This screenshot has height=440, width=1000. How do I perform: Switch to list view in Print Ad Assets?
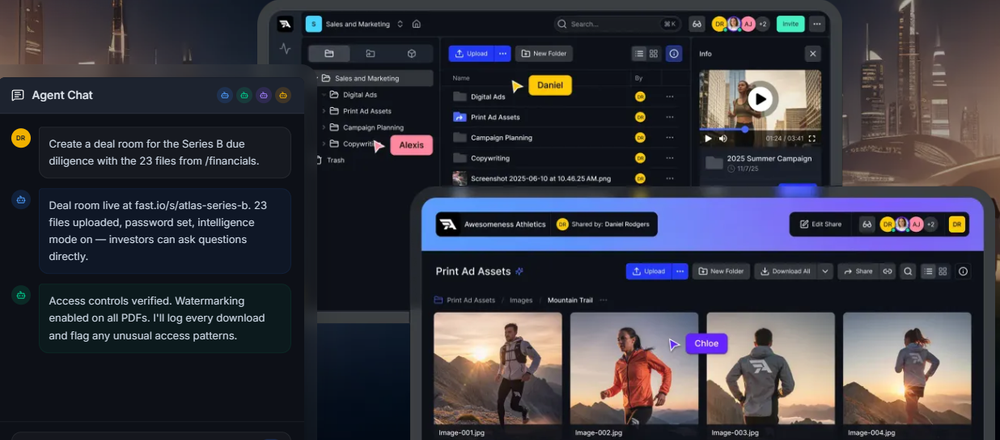pos(929,271)
